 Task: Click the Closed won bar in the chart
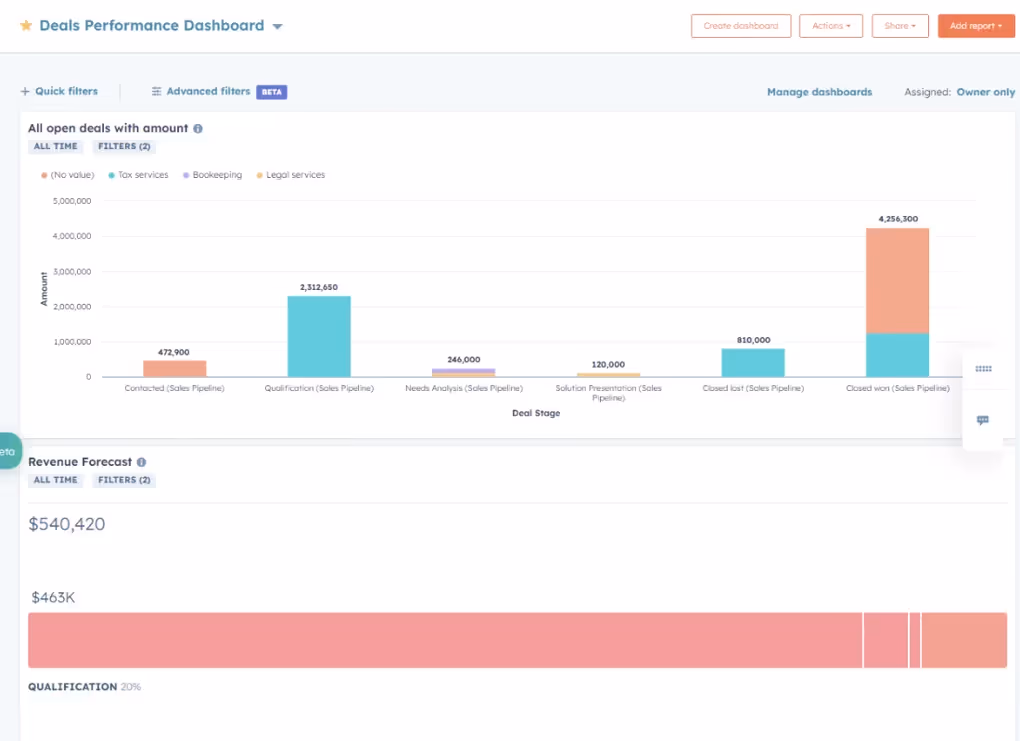tap(896, 300)
